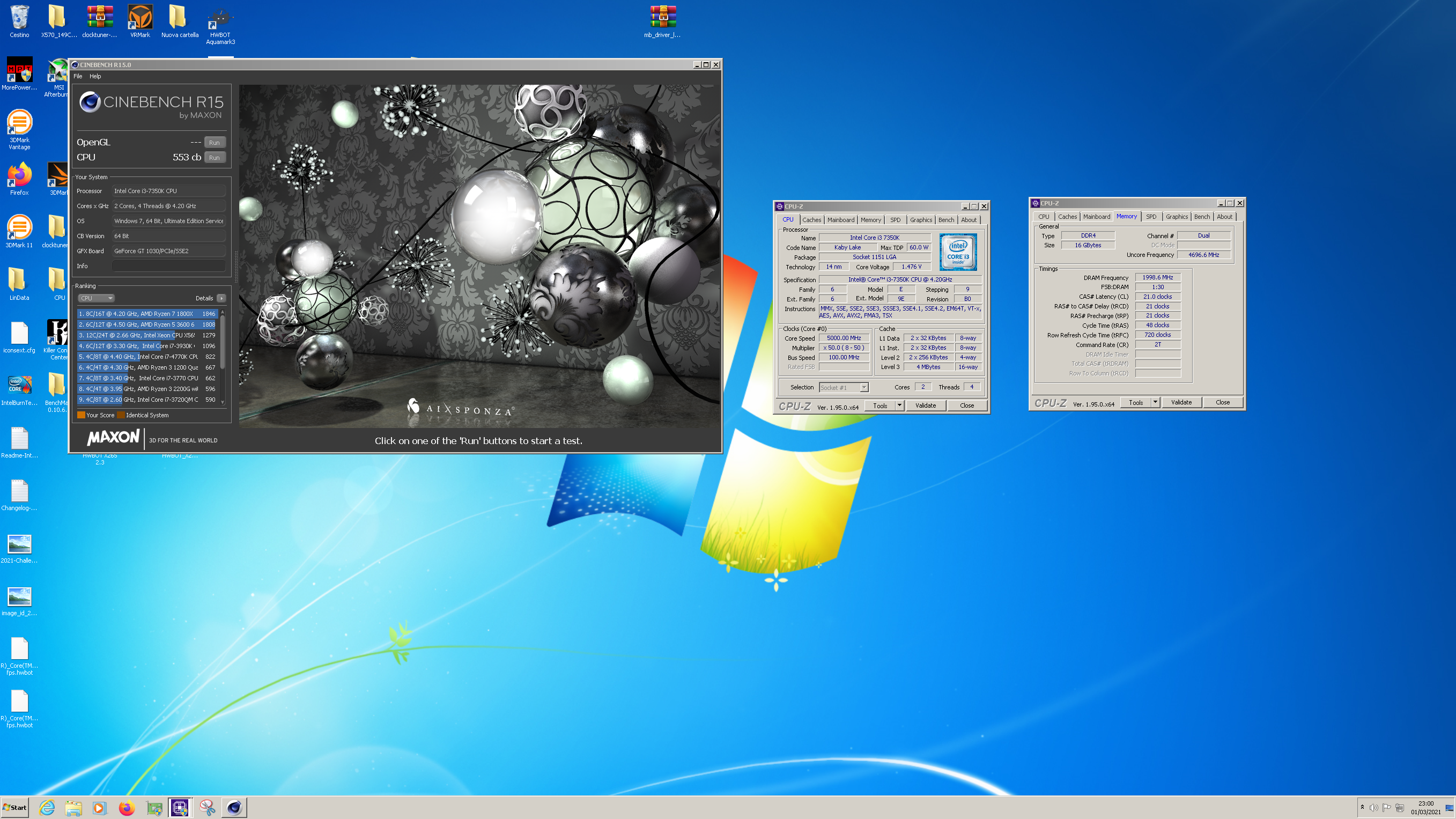The image size is (1456, 819).
Task: Click Tools button in left CPU-Z
Action: click(879, 406)
